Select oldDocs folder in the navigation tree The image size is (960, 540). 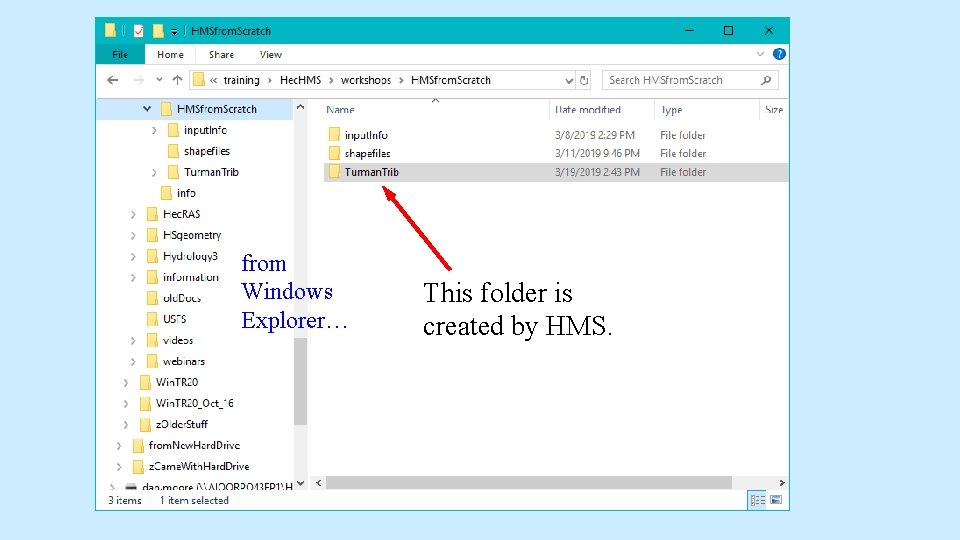pyautogui.click(x=181, y=298)
